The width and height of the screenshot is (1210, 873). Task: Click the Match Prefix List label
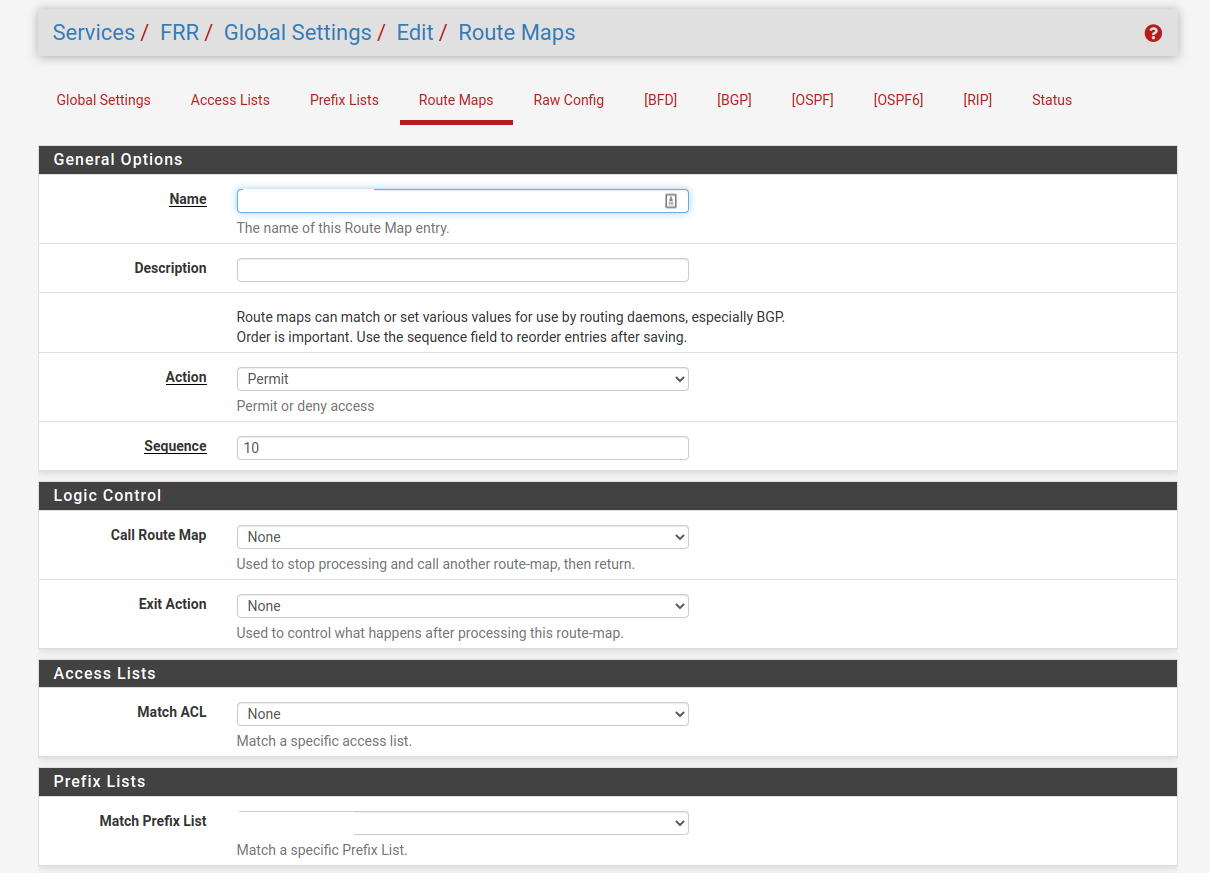coord(153,821)
